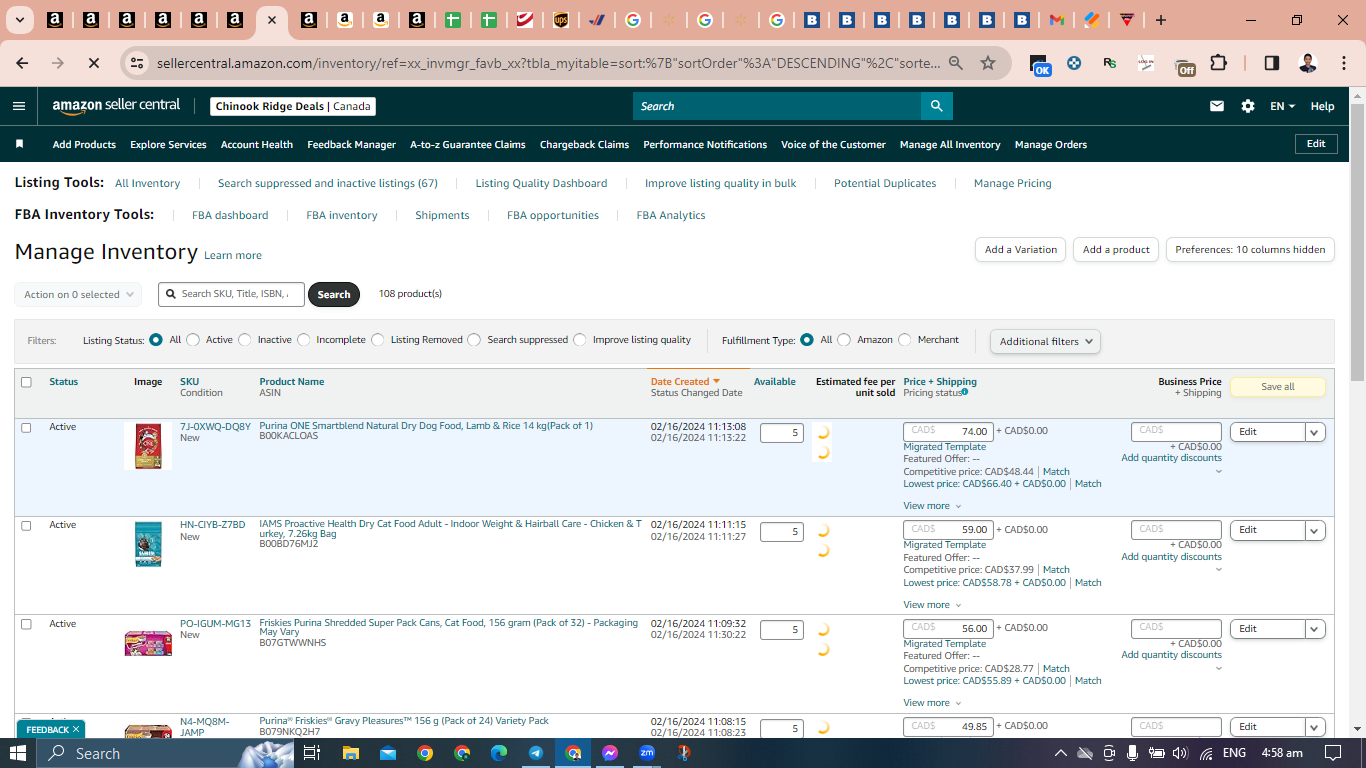Open the EN language dropdown
1366x768 pixels.
(1282, 106)
